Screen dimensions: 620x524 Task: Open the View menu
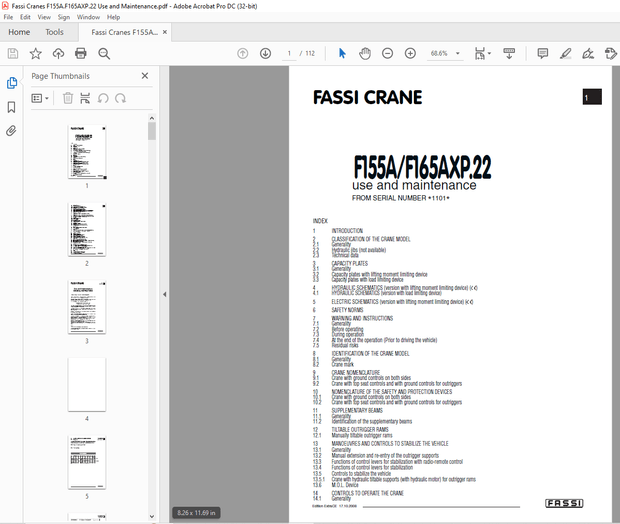coord(44,17)
